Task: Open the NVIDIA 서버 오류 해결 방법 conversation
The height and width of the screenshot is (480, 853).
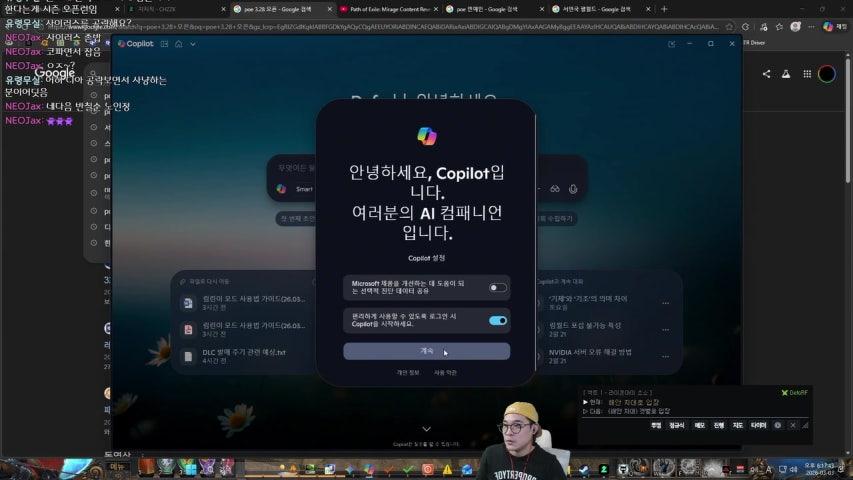Action: coord(590,356)
